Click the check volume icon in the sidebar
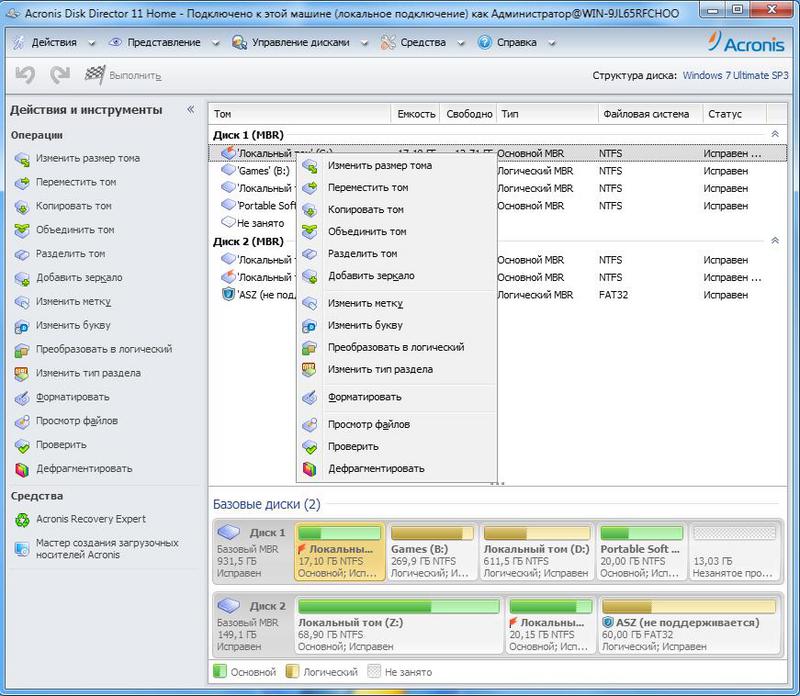 pos(22,445)
